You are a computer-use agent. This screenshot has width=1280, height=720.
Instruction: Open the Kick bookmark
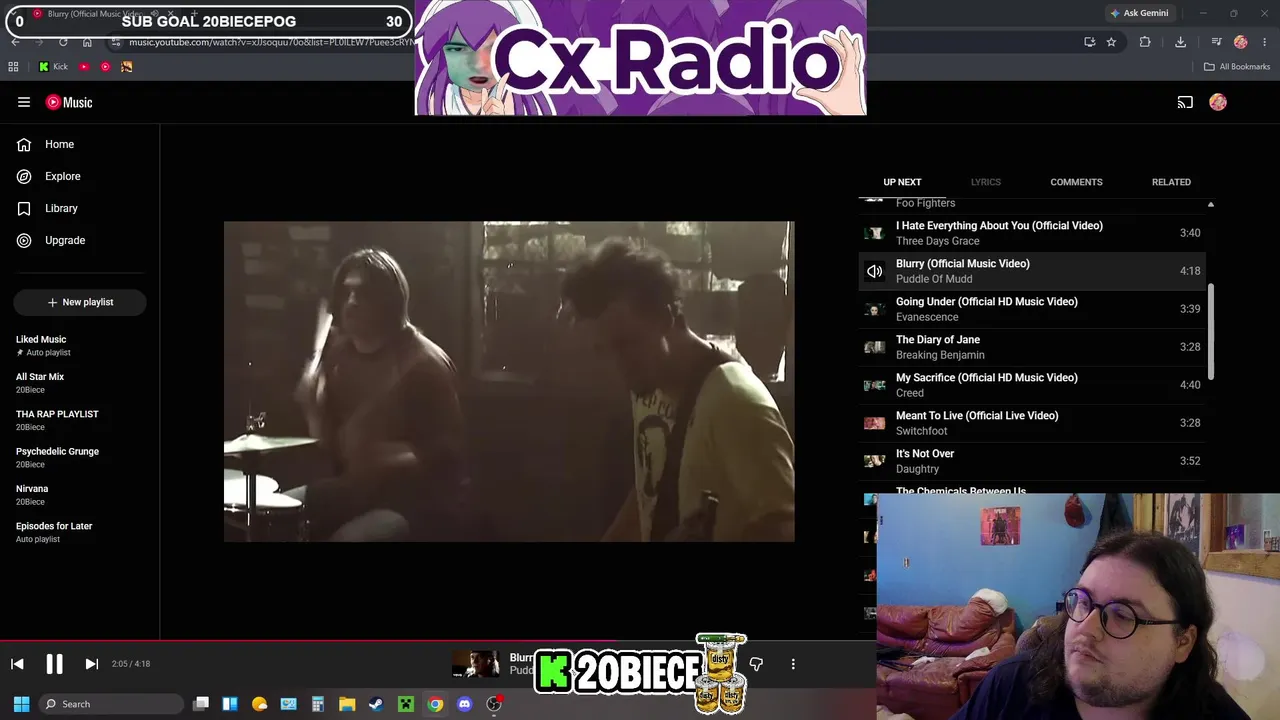click(53, 67)
